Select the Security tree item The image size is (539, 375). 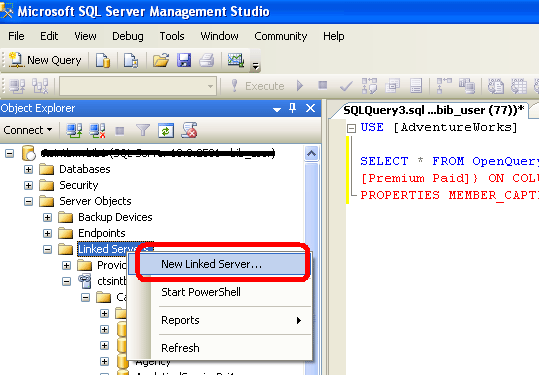(79, 185)
